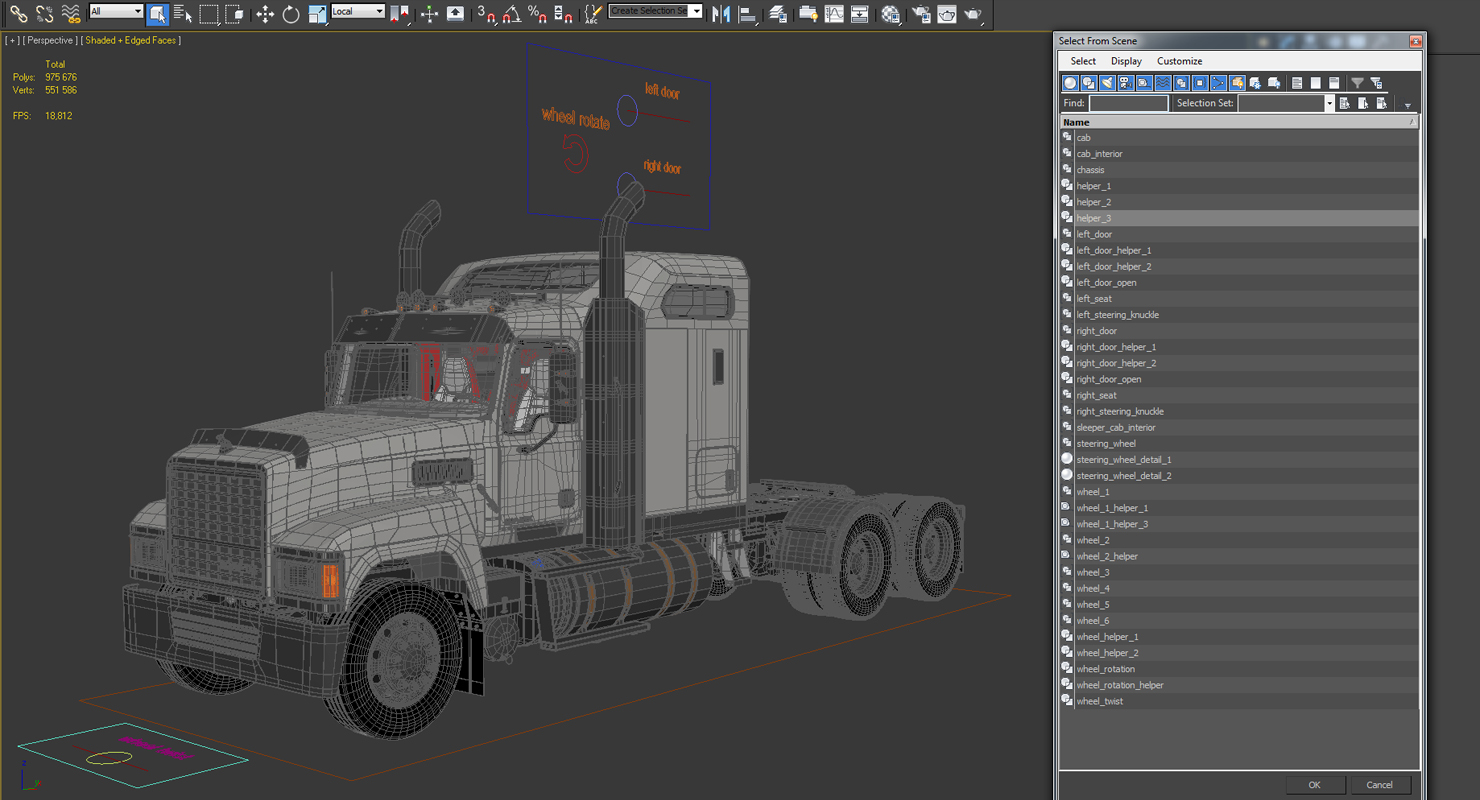1480x800 pixels.
Task: Toggle Display Lights filter in dialog
Action: point(1107,83)
